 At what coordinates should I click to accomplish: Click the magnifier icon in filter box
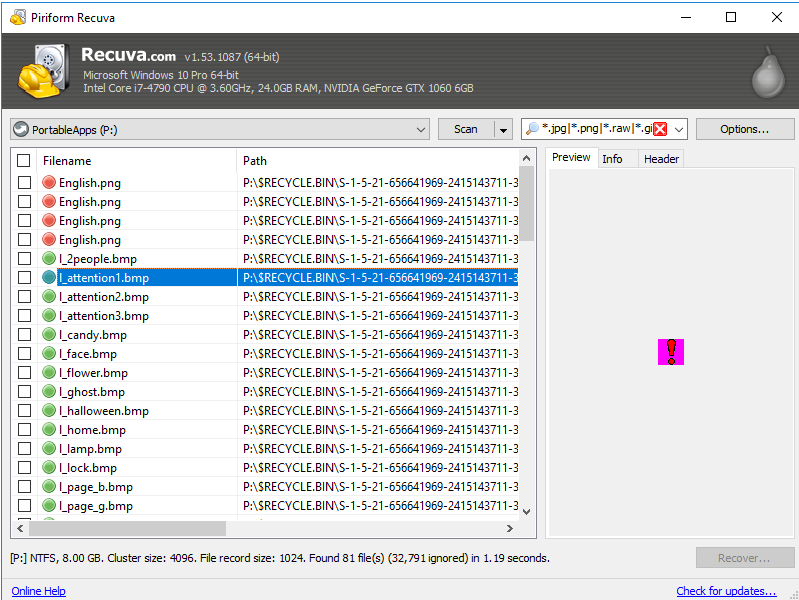click(532, 129)
